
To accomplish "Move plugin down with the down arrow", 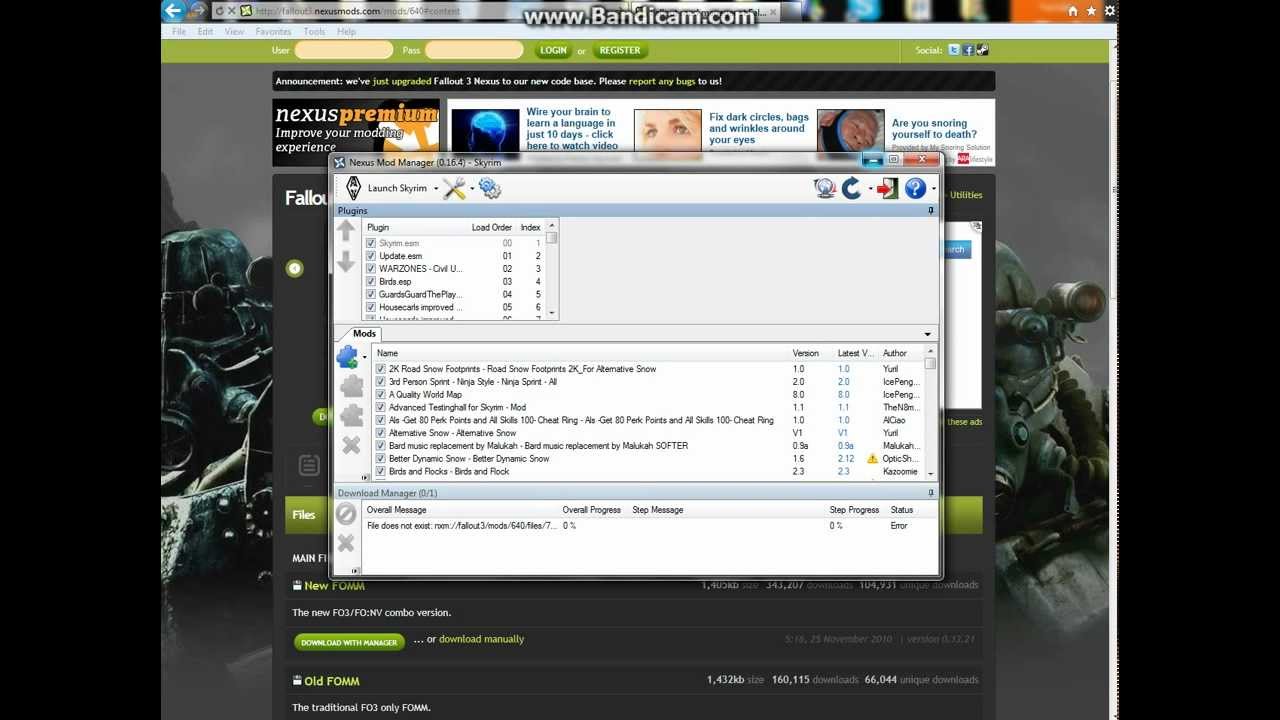I will 346,262.
